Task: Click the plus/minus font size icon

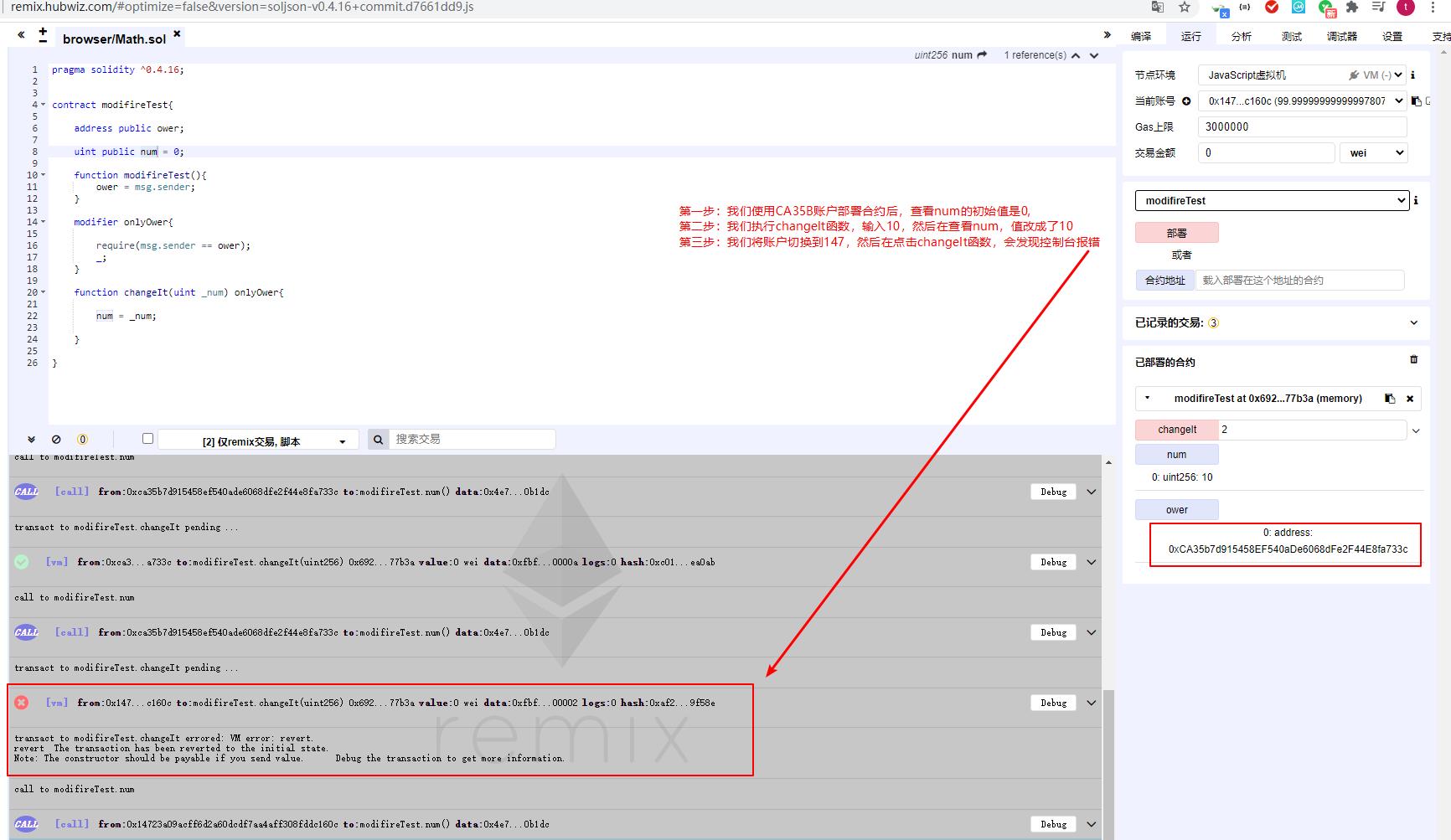Action: pos(43,35)
